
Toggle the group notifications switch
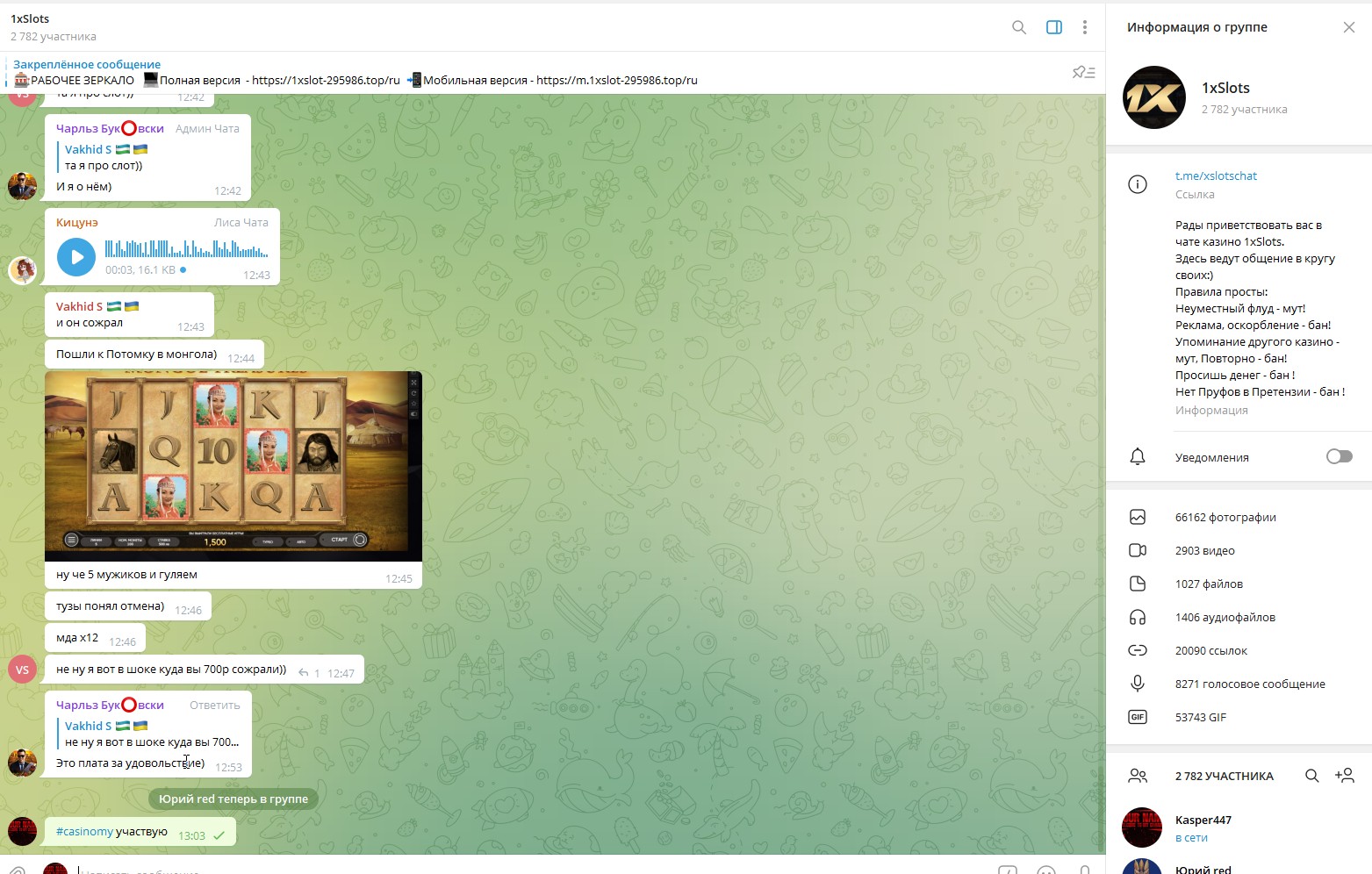click(x=1339, y=456)
